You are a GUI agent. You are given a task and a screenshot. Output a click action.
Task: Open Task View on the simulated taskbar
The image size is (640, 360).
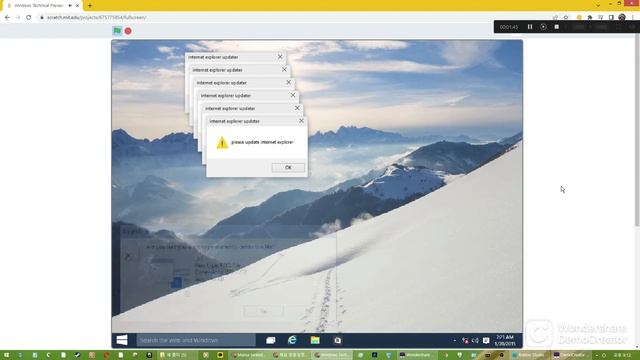[271, 340]
